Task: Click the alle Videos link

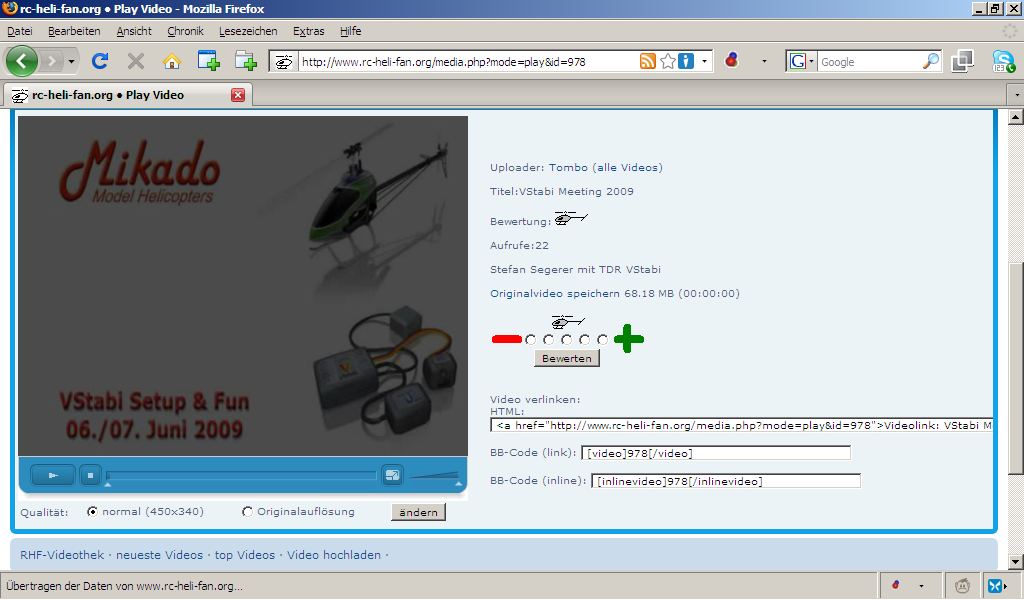Action: pos(628,168)
